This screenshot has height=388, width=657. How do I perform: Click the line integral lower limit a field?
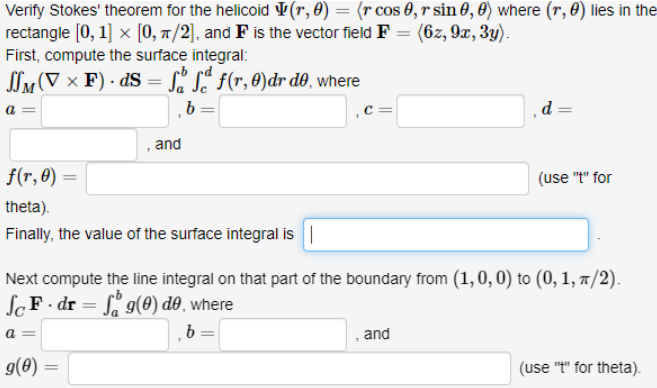pyautogui.click(x=105, y=335)
